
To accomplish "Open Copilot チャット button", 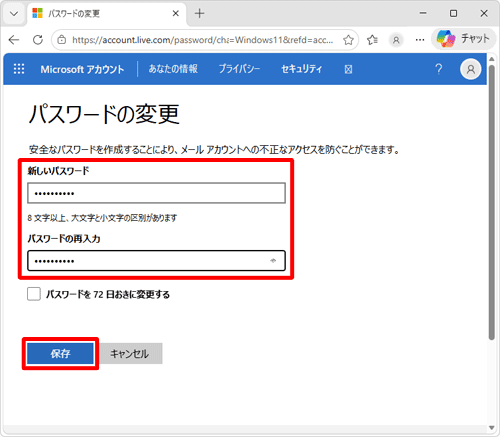I will [x=464, y=39].
